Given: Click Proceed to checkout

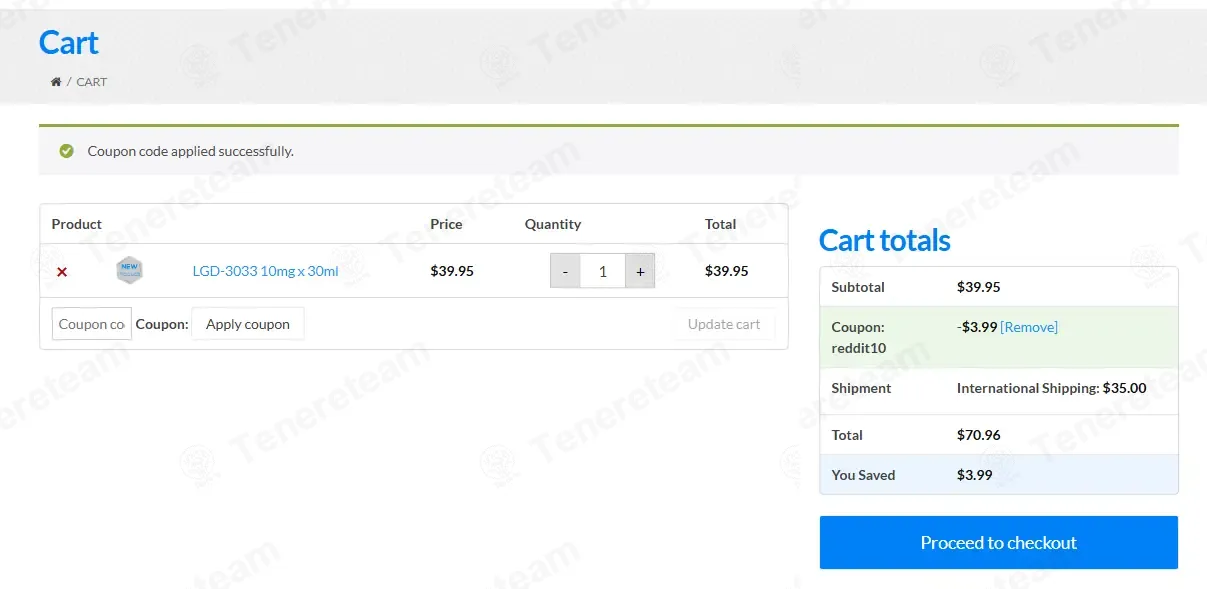Looking at the screenshot, I should click(999, 542).
